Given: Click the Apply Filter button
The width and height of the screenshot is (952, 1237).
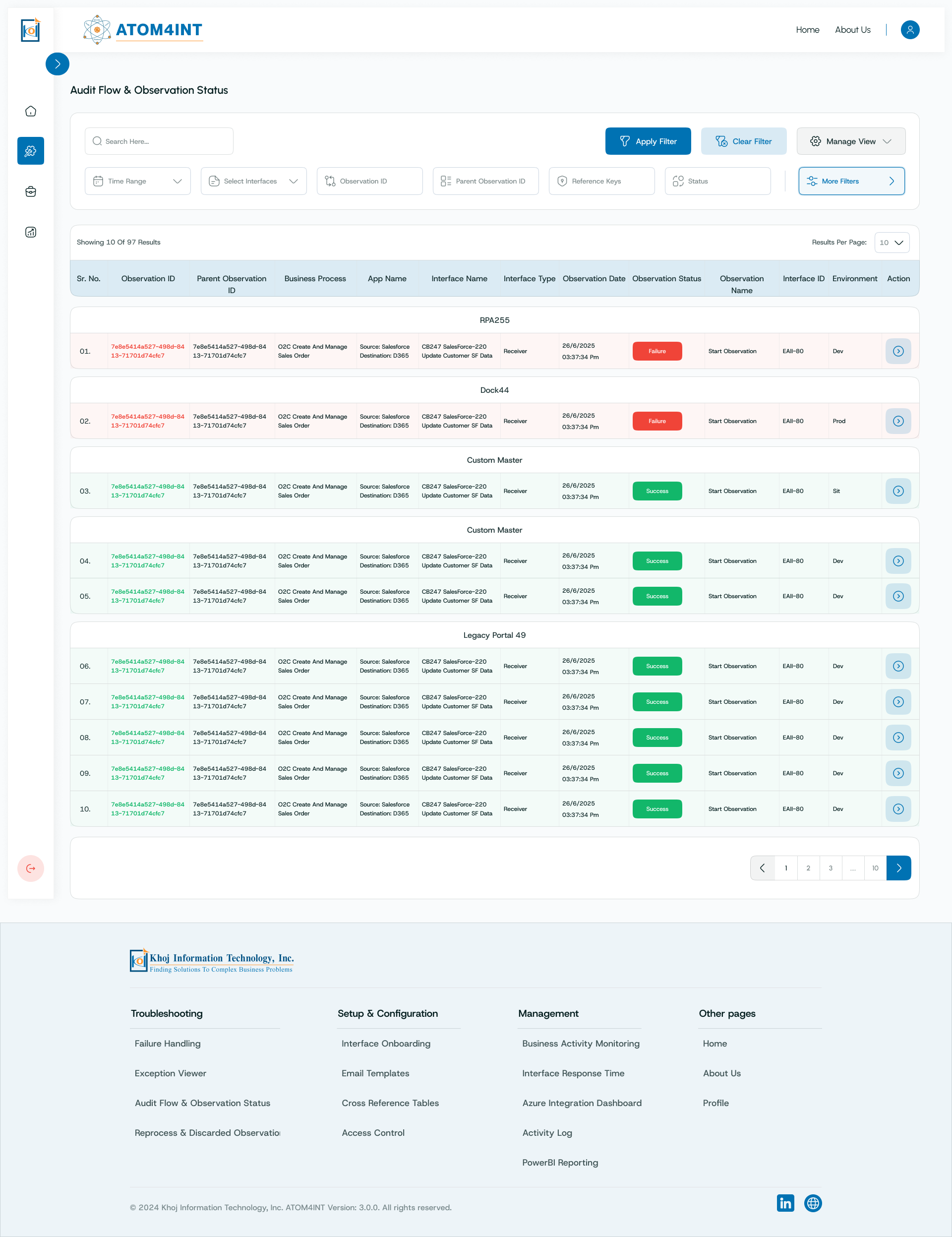Looking at the screenshot, I should pyautogui.click(x=648, y=141).
